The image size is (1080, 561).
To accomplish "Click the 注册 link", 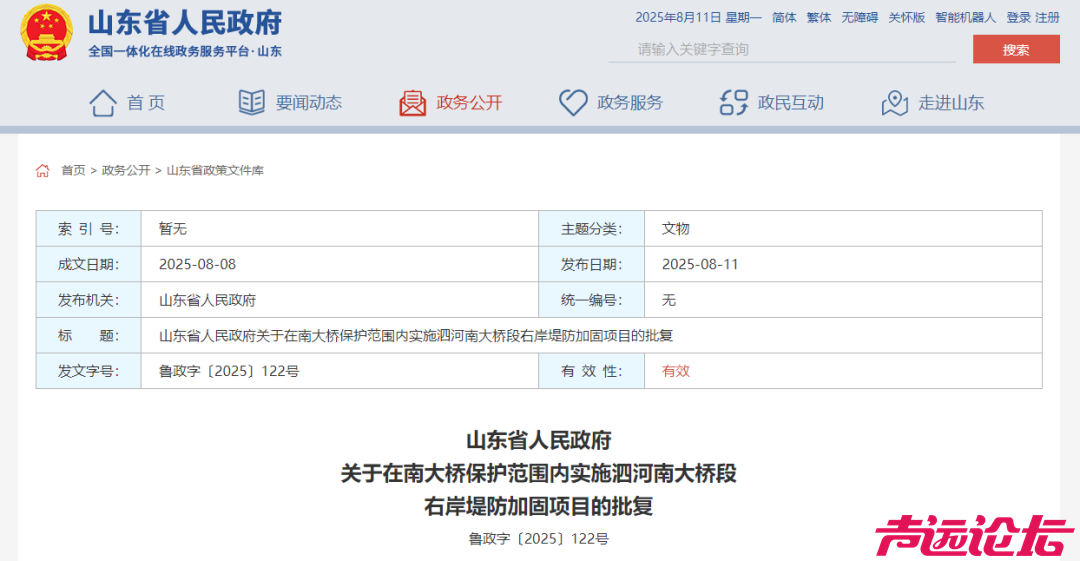I will pyautogui.click(x=1047, y=17).
